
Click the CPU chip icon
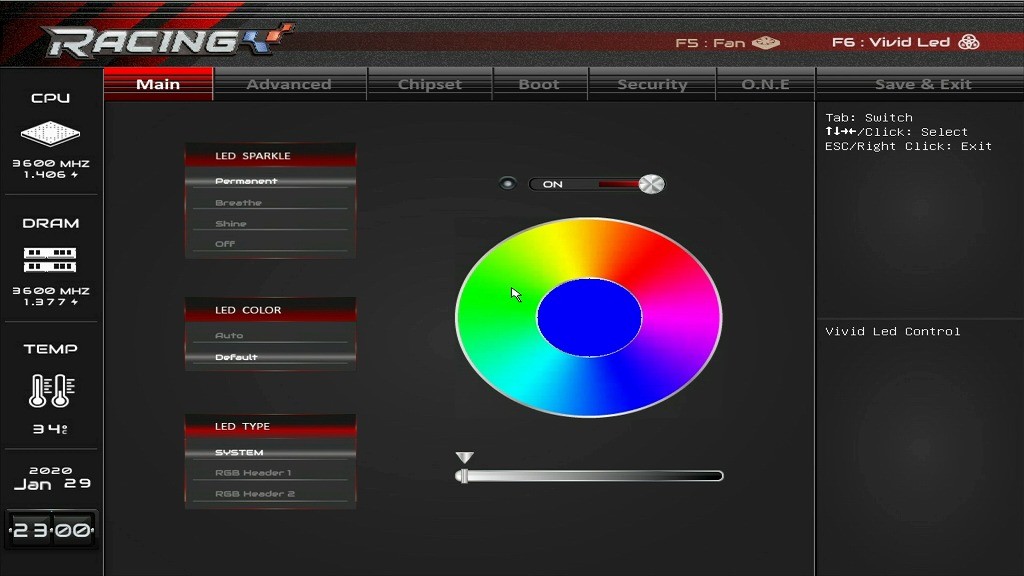[x=50, y=133]
